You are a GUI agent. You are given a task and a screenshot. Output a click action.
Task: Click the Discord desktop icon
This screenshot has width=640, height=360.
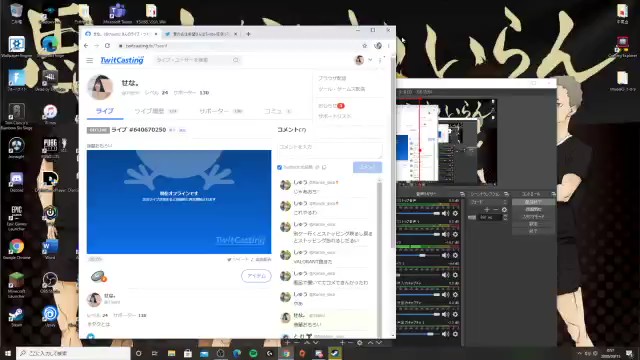tap(16, 181)
